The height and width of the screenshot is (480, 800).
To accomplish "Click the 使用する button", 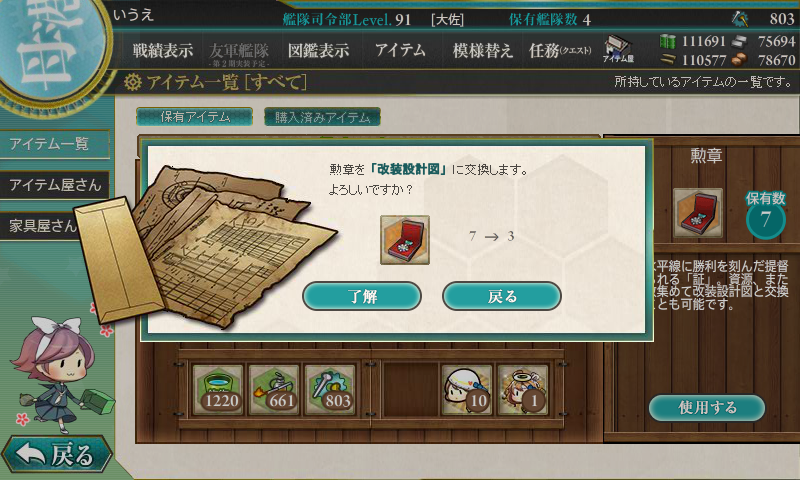I will 707,408.
